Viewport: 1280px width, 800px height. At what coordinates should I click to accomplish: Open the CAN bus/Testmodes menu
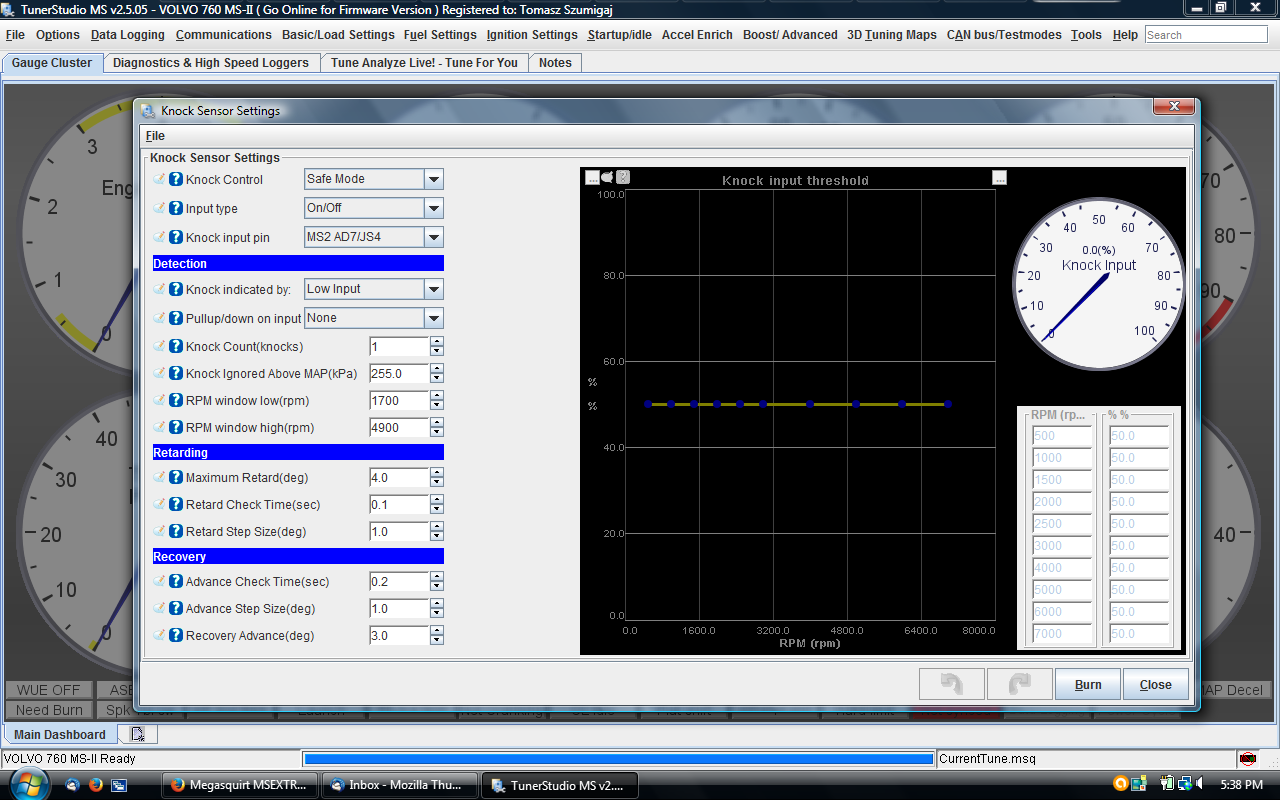tap(1004, 35)
